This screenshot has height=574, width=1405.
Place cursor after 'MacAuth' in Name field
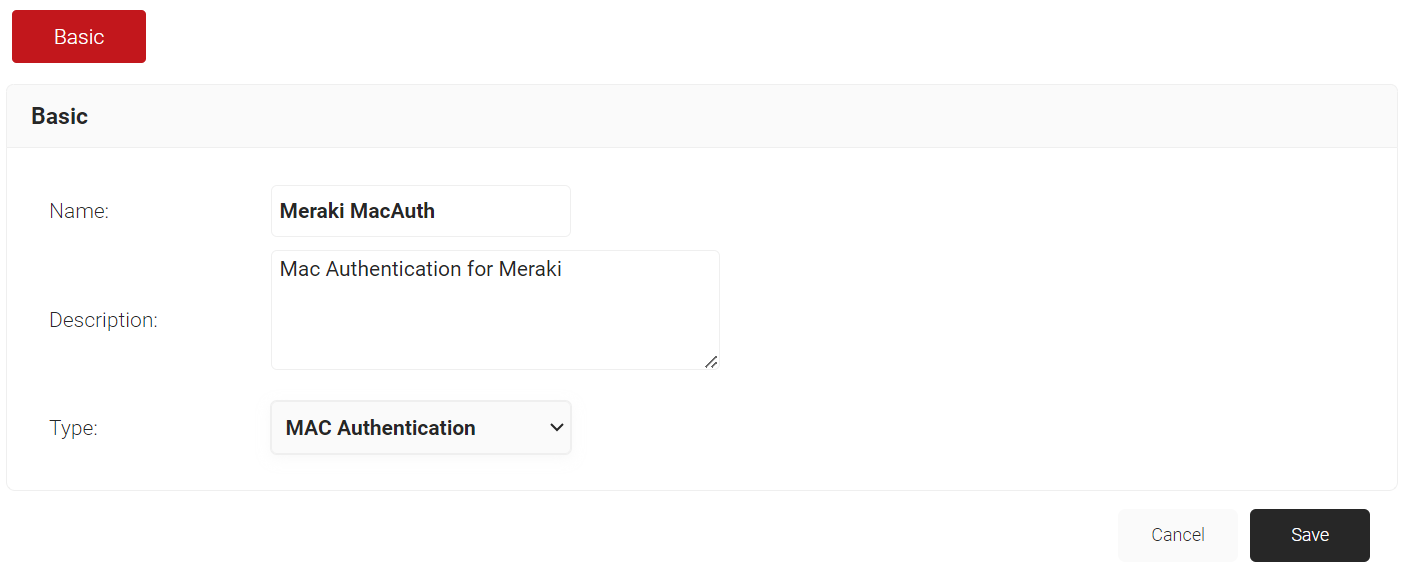(437, 211)
